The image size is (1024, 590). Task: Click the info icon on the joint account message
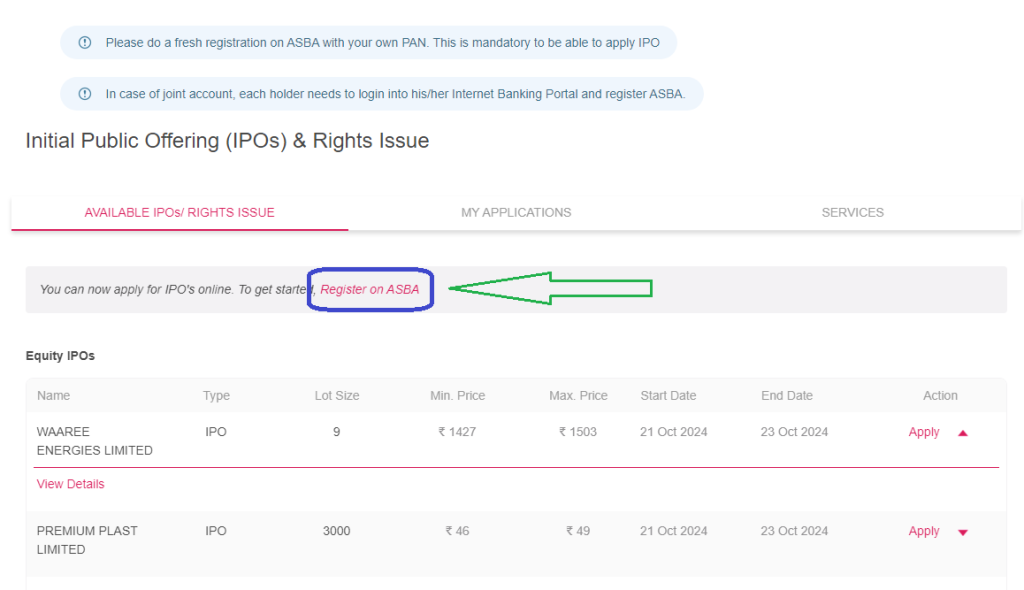coord(84,93)
